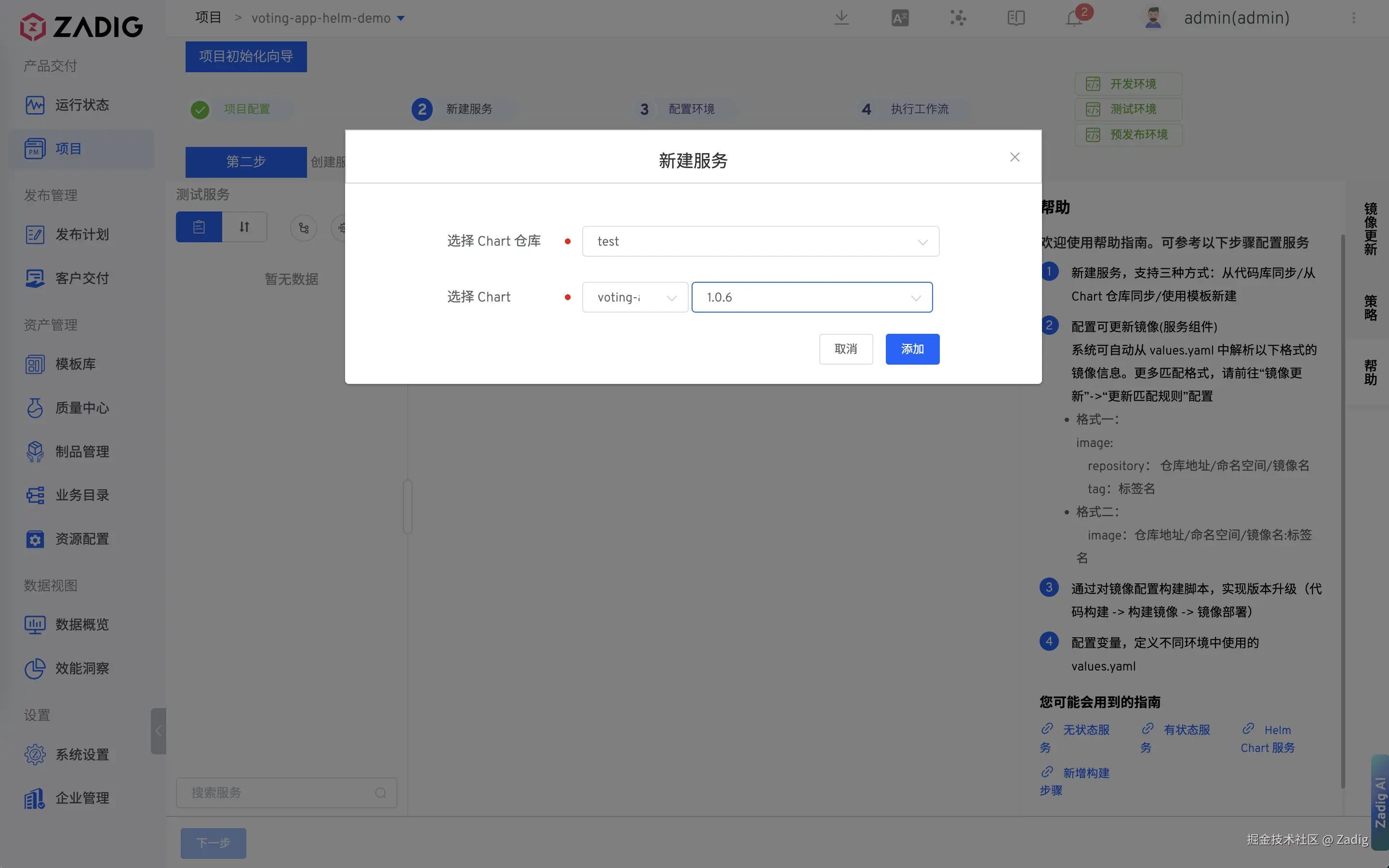This screenshot has width=1389, height=868.
Task: Open the voting chart name dropdown
Action: [635, 297]
